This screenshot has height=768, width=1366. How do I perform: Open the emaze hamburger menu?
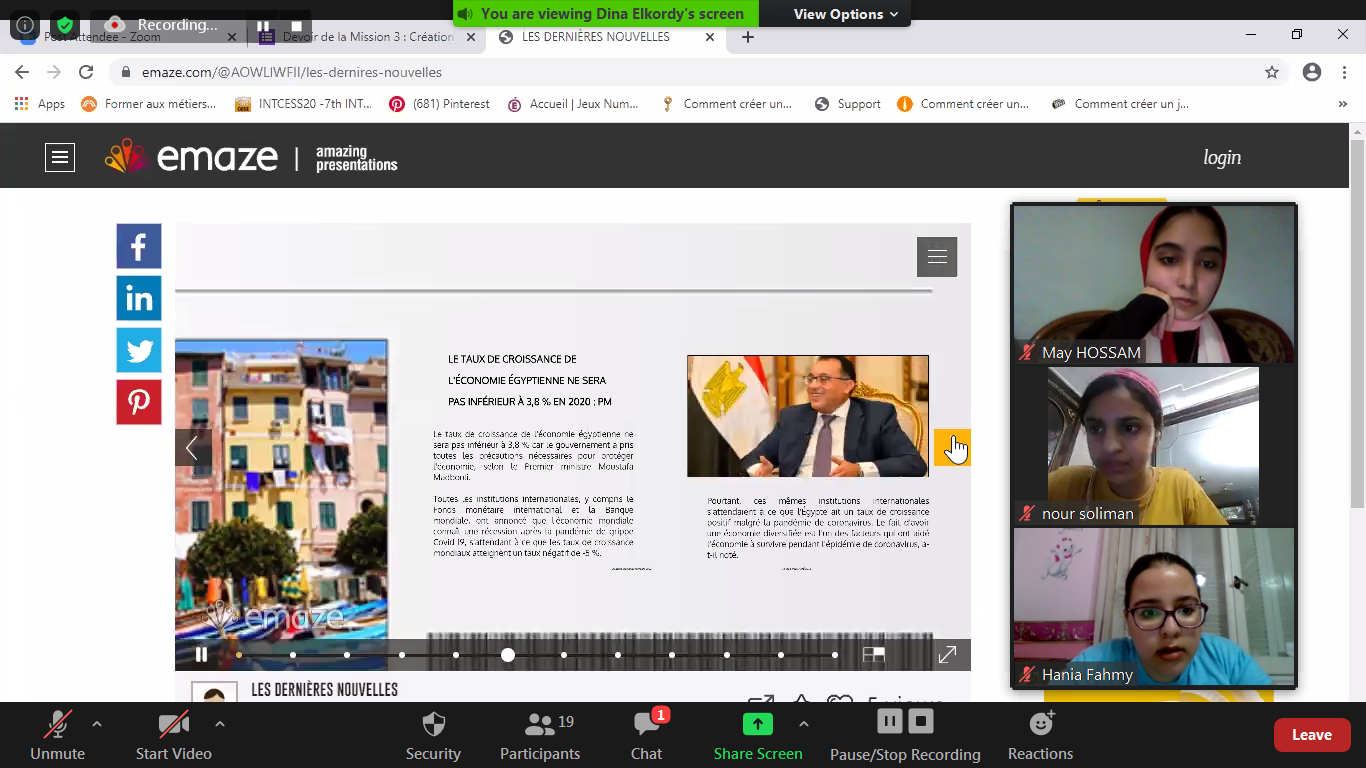click(60, 157)
